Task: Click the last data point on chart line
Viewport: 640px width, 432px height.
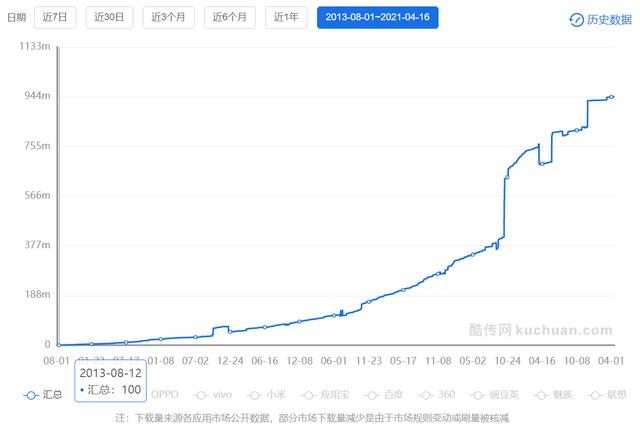Action: [x=611, y=97]
